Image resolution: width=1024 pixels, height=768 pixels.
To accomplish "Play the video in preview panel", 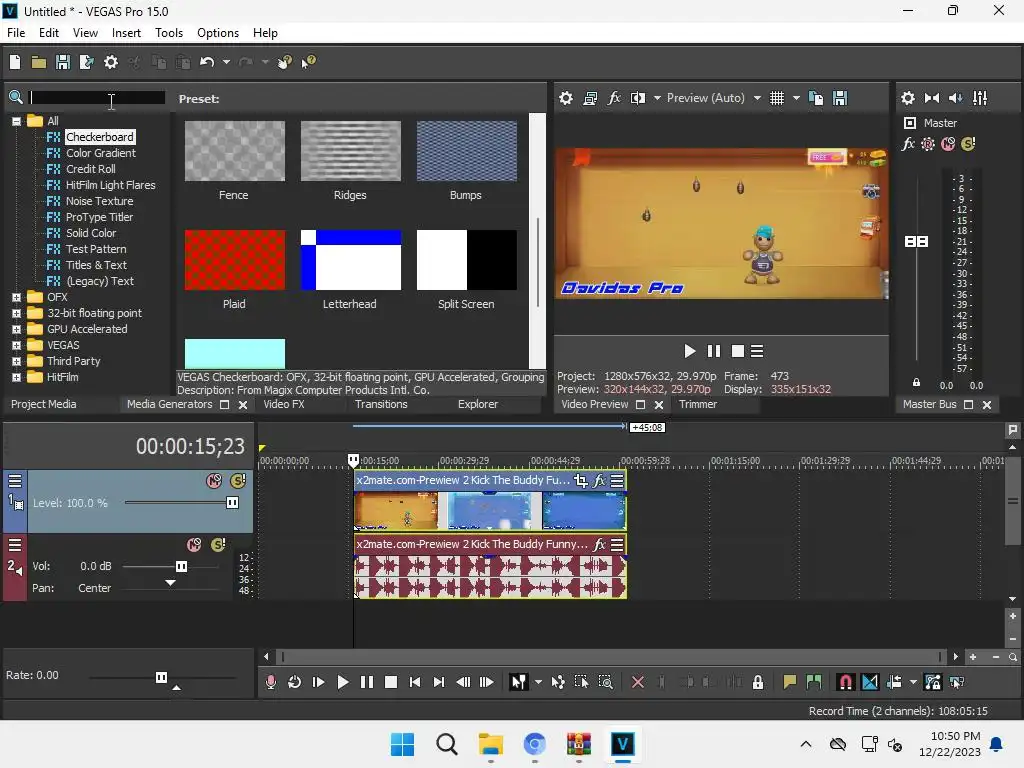I will coord(689,351).
